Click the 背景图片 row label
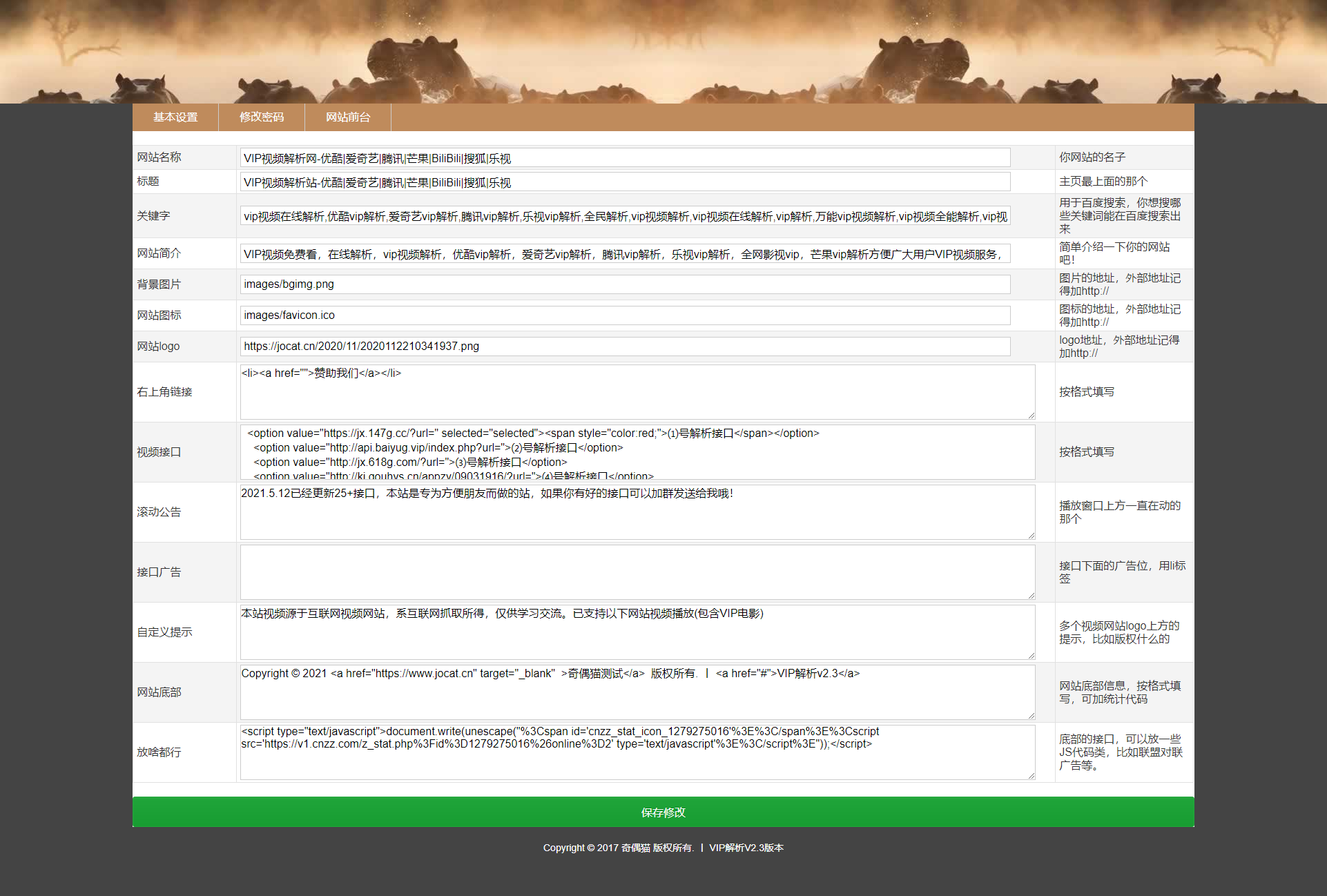 tap(159, 284)
